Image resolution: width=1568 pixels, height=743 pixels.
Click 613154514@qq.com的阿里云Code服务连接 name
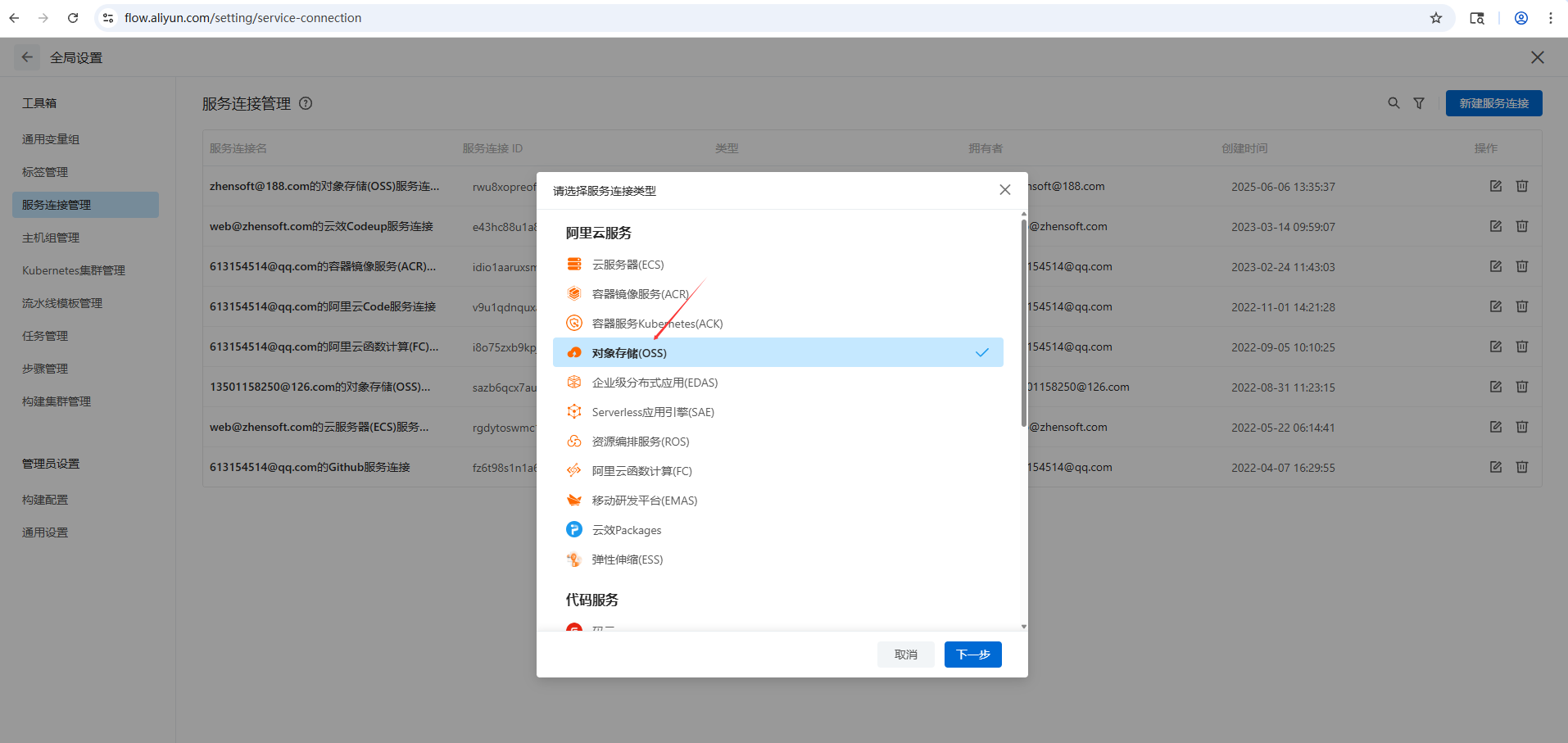click(323, 306)
